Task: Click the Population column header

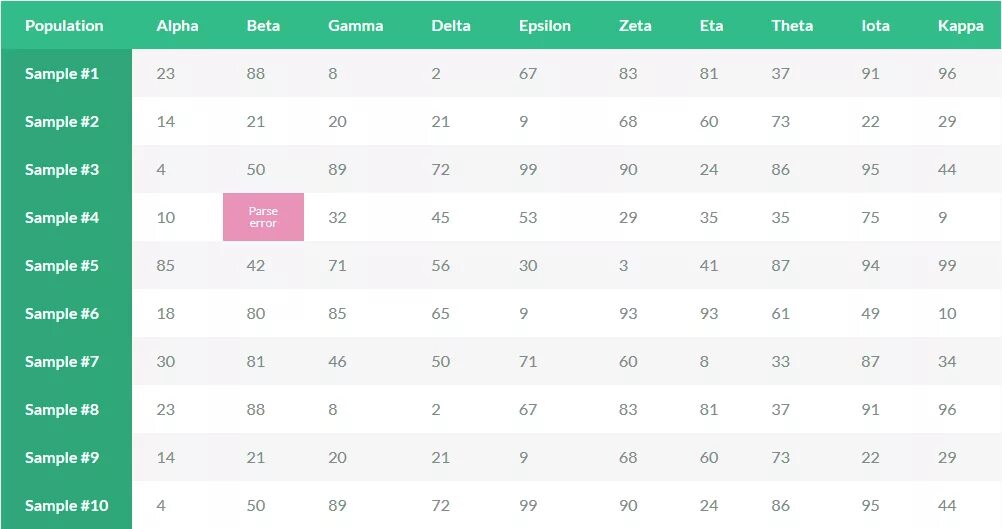Action: coord(64,26)
